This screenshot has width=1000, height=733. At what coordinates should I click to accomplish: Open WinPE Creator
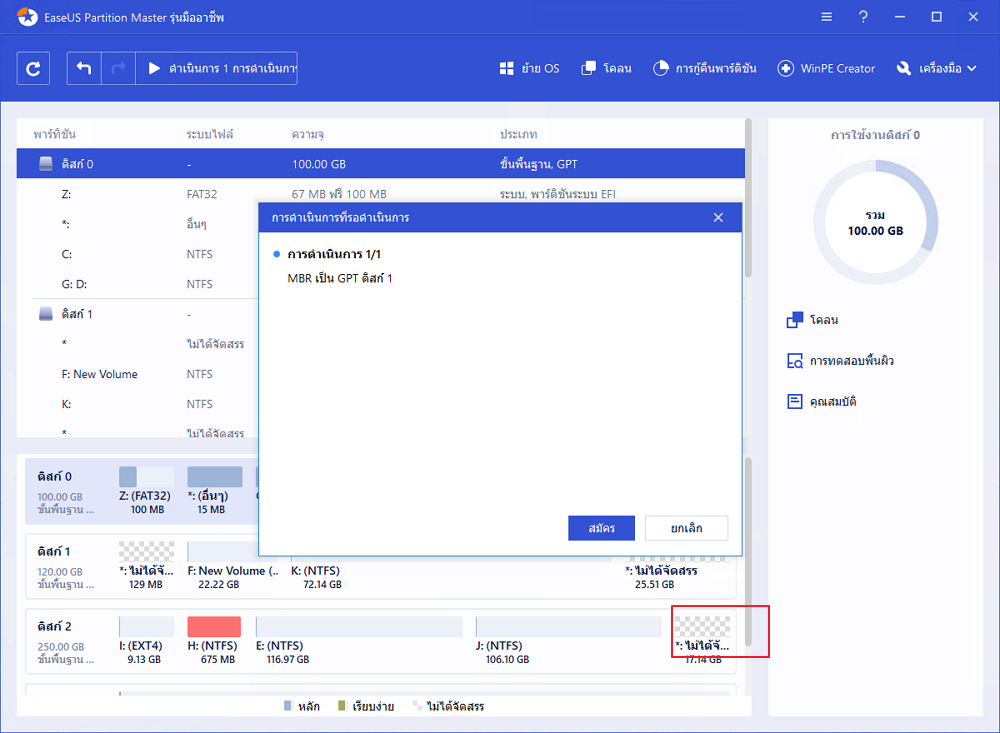pyautogui.click(x=826, y=68)
